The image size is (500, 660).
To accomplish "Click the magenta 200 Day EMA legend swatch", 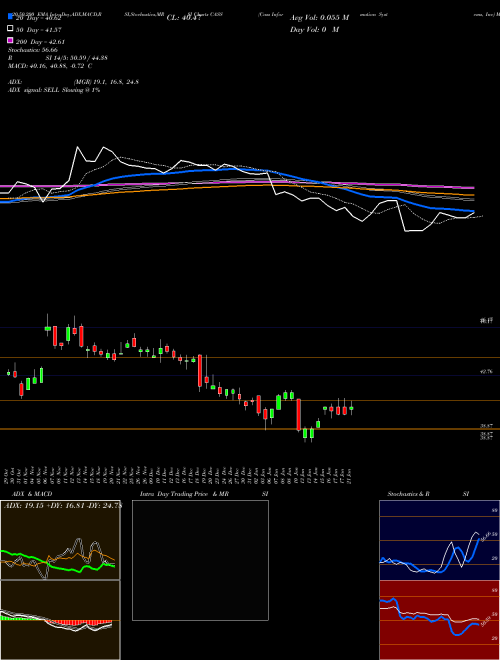I will [x=10, y=40].
